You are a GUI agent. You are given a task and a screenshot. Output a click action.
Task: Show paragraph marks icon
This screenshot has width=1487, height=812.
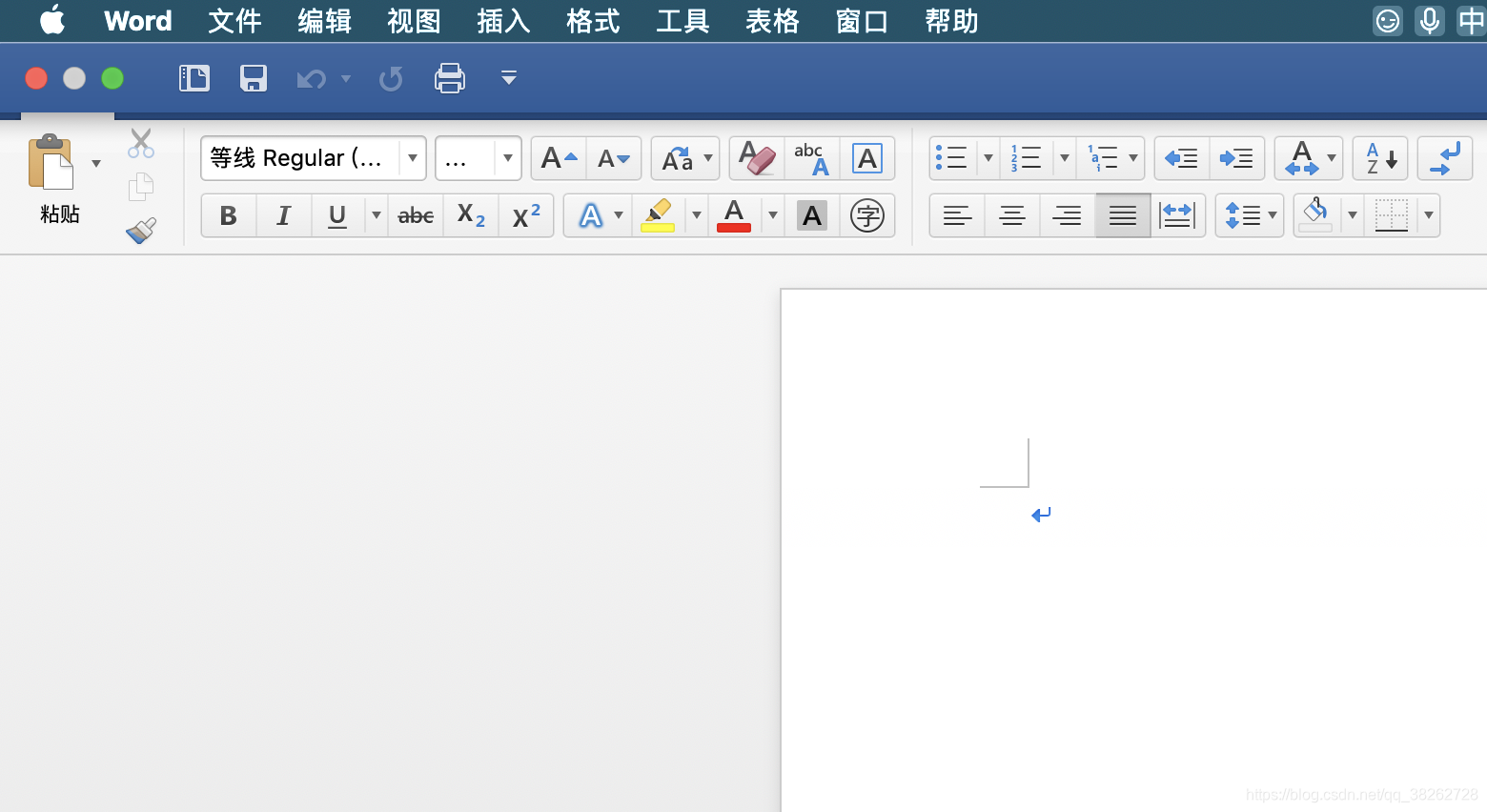pos(1445,158)
